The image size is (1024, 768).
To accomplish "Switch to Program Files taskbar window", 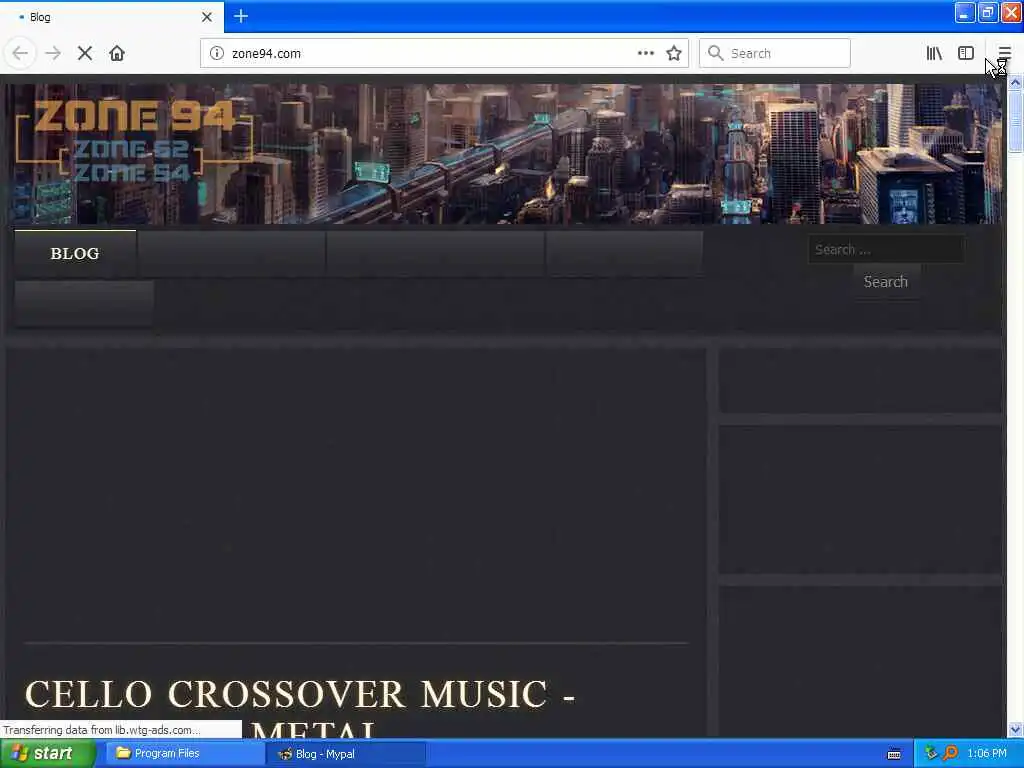I will (x=185, y=754).
